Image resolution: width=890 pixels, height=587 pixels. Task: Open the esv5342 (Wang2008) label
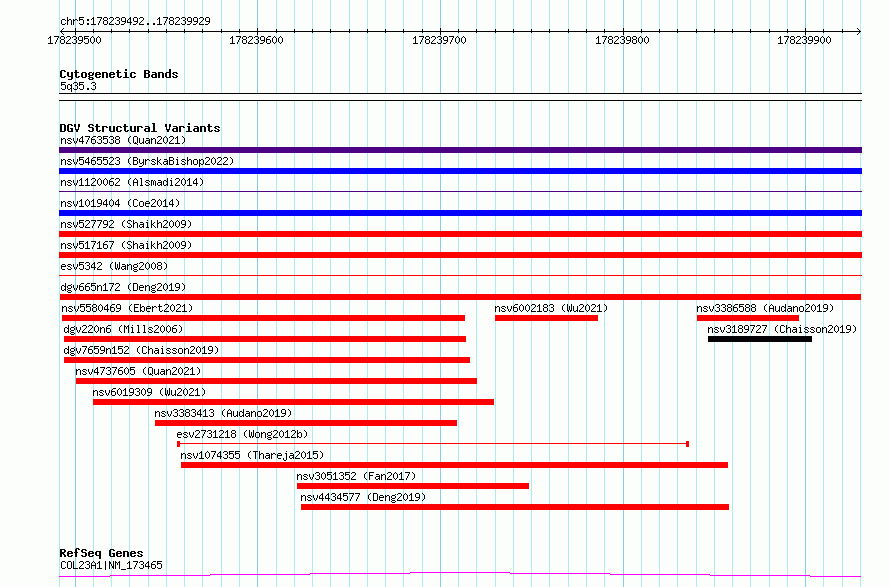(114, 266)
